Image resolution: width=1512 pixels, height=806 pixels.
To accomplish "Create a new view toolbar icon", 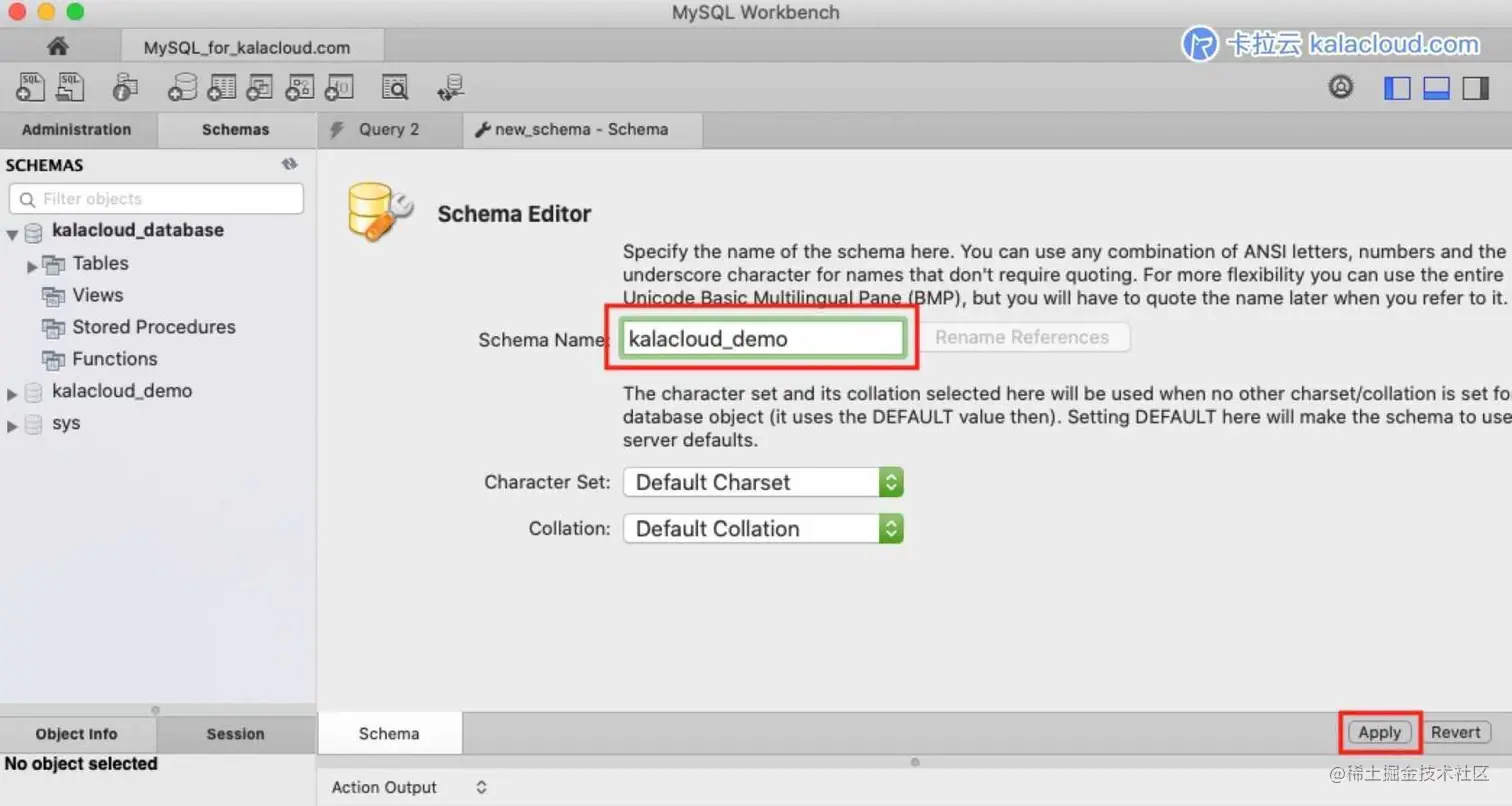I will click(260, 87).
